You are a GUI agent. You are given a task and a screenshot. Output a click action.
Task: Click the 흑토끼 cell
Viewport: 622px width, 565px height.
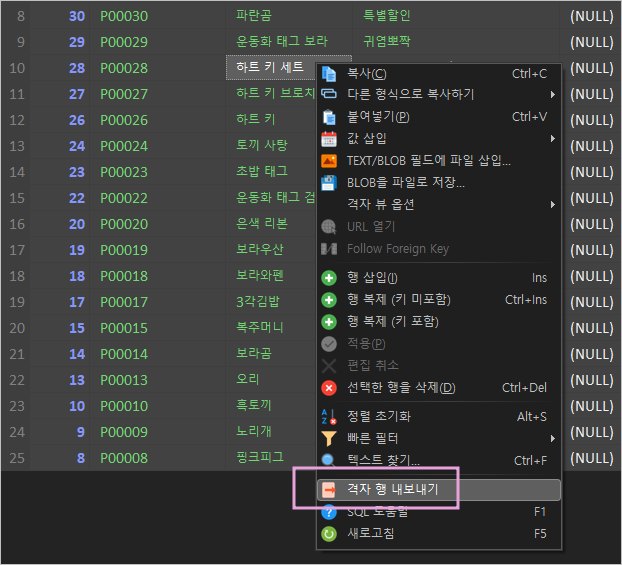271,406
